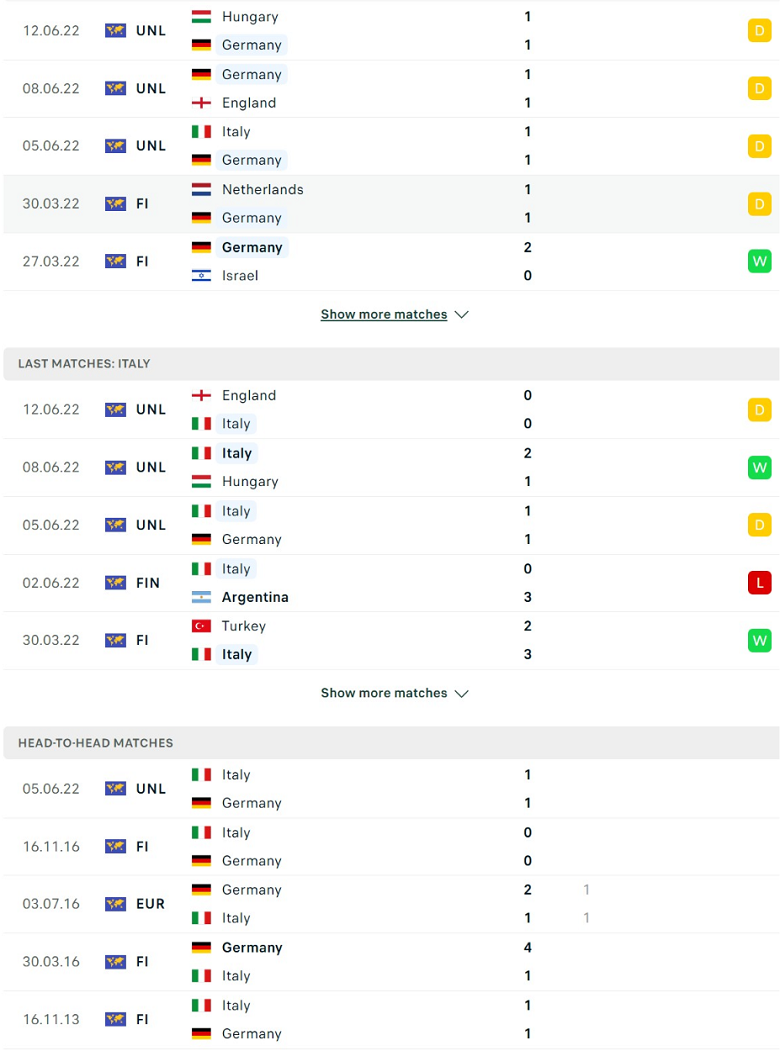The image size is (780, 1051).
Task: Click the Israel flag icon
Action: click(201, 275)
